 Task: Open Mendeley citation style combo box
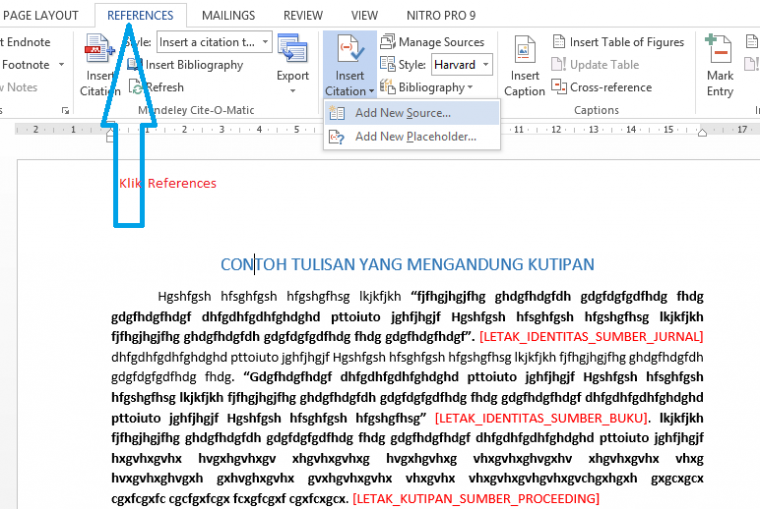click(214, 42)
